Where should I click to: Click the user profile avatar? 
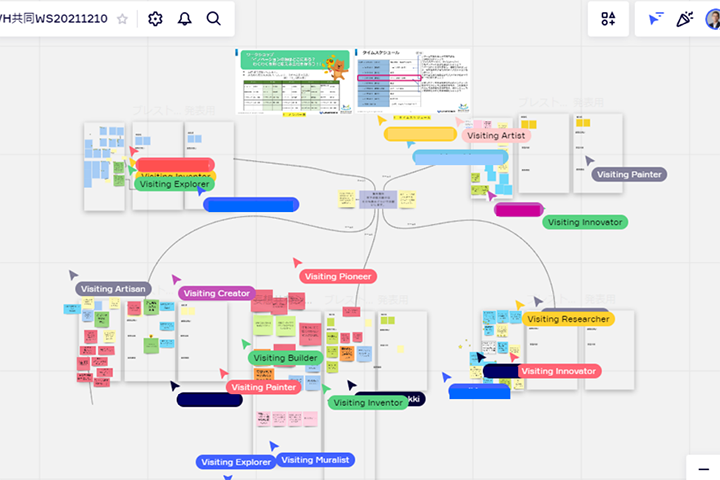point(714,19)
